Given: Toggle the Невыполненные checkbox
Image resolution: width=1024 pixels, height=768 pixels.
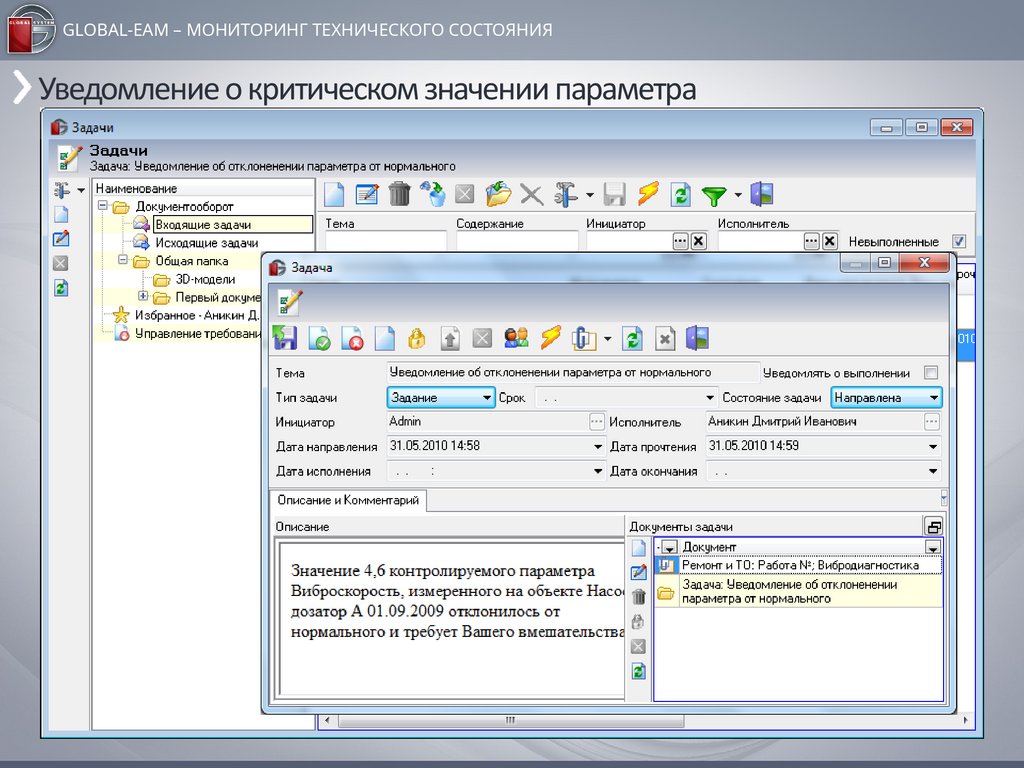Looking at the screenshot, I should click(959, 241).
